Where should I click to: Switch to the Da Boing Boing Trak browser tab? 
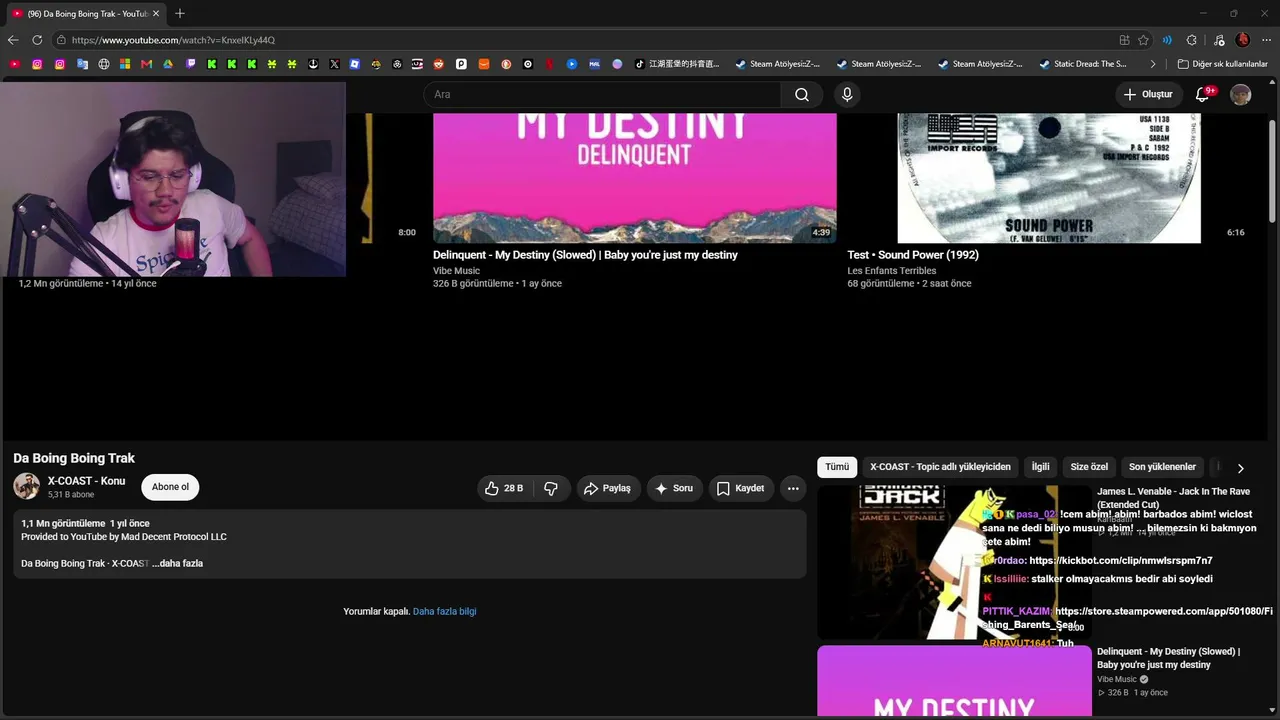tap(86, 14)
